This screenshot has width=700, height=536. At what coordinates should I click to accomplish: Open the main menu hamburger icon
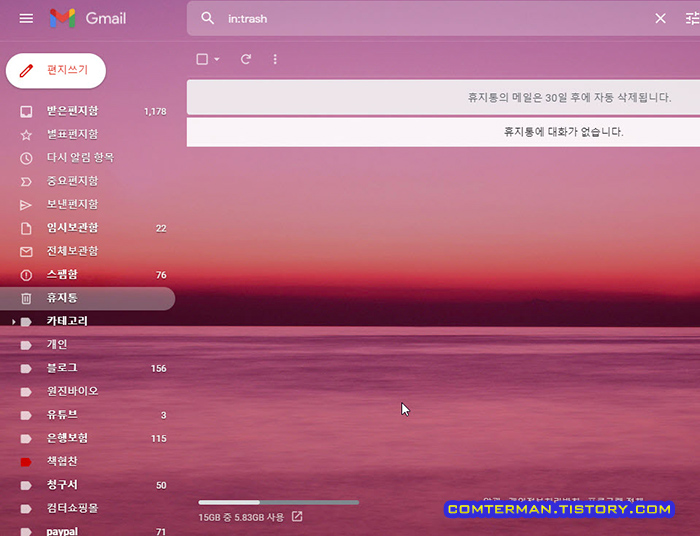(x=26, y=18)
